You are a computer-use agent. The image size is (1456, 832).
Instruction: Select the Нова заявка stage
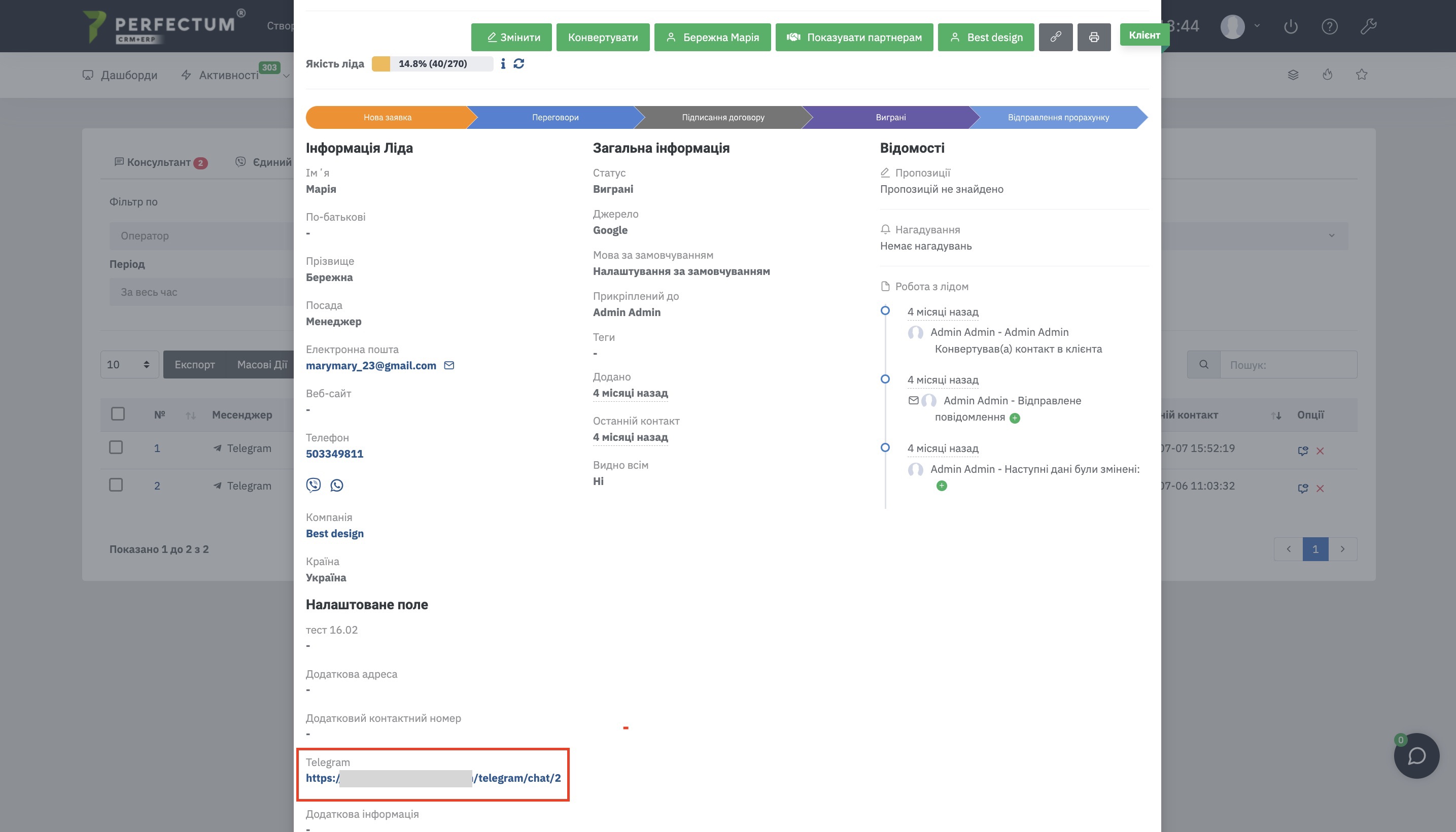point(388,117)
